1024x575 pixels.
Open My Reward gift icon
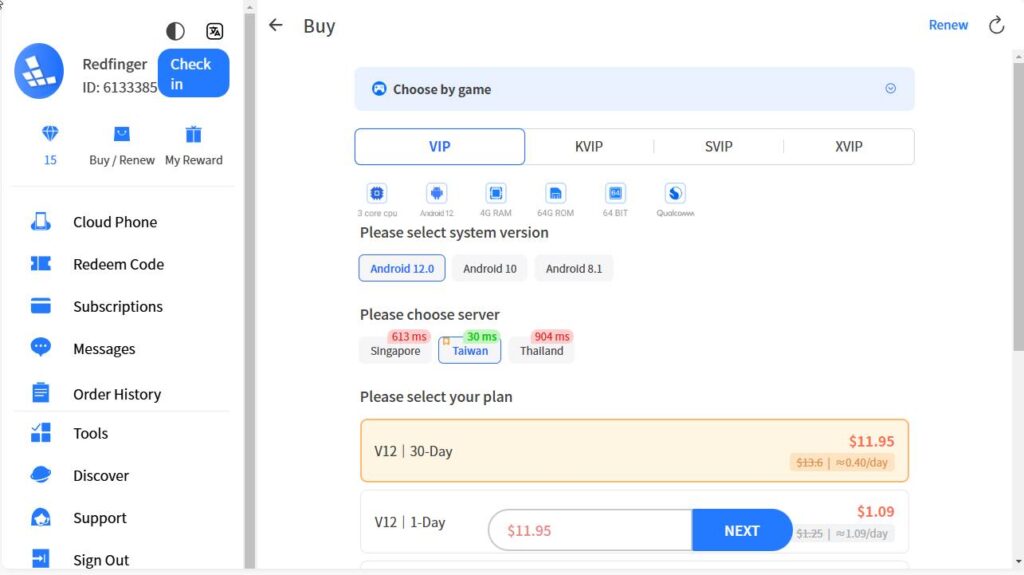click(194, 135)
